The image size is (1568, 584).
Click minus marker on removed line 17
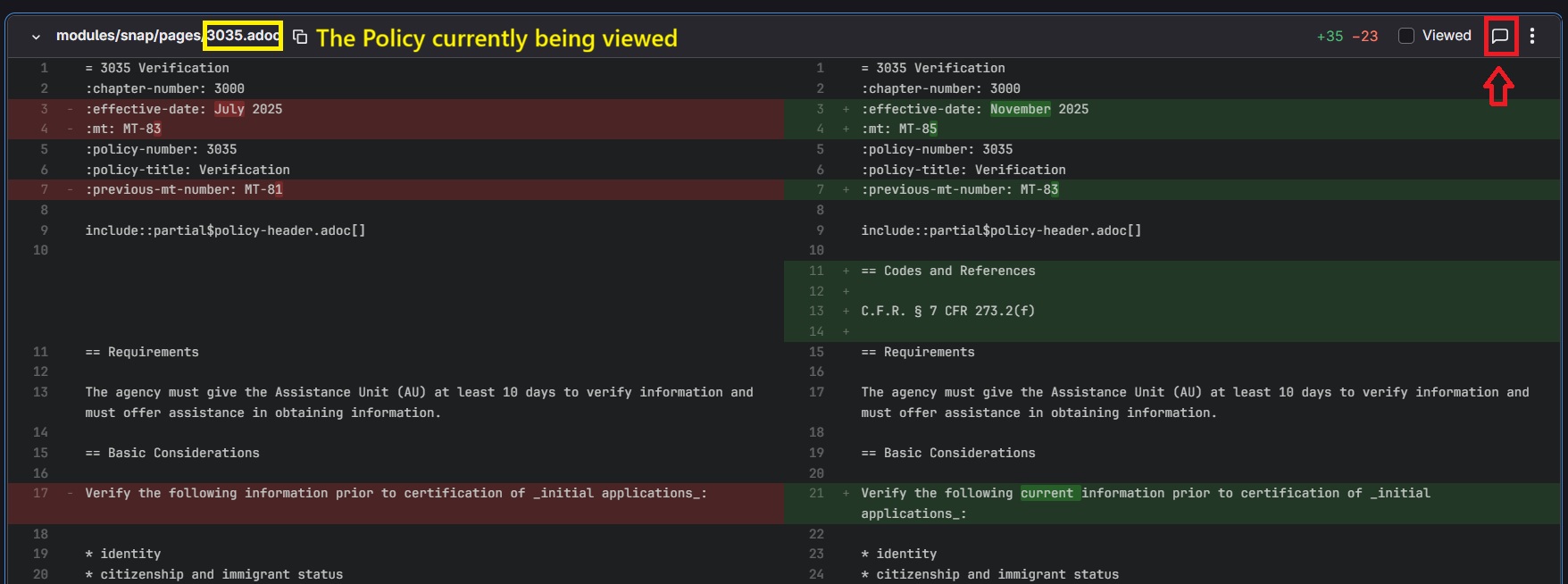pyautogui.click(x=70, y=493)
